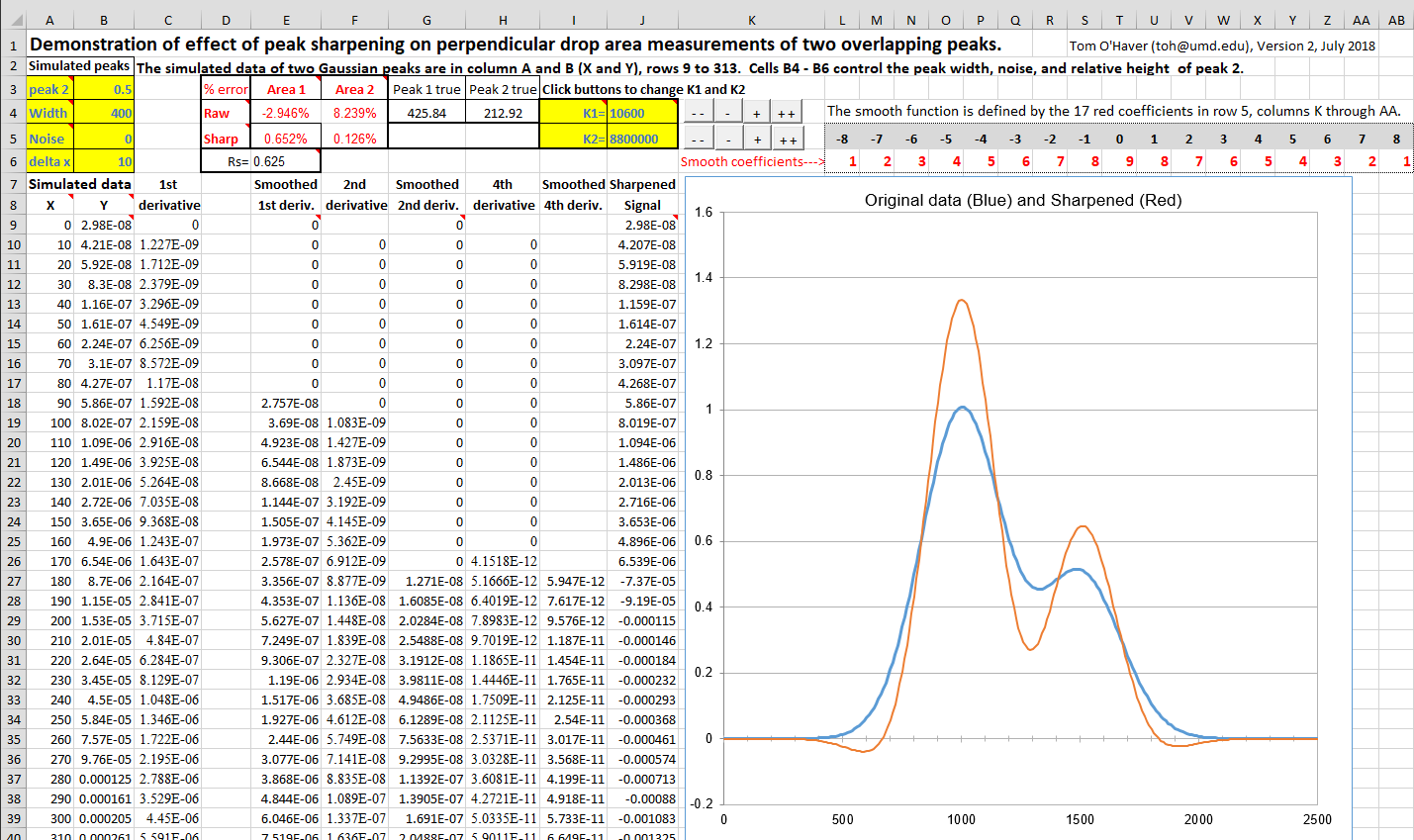Select column K header
This screenshot has width=1414, height=840.
[752, 20]
